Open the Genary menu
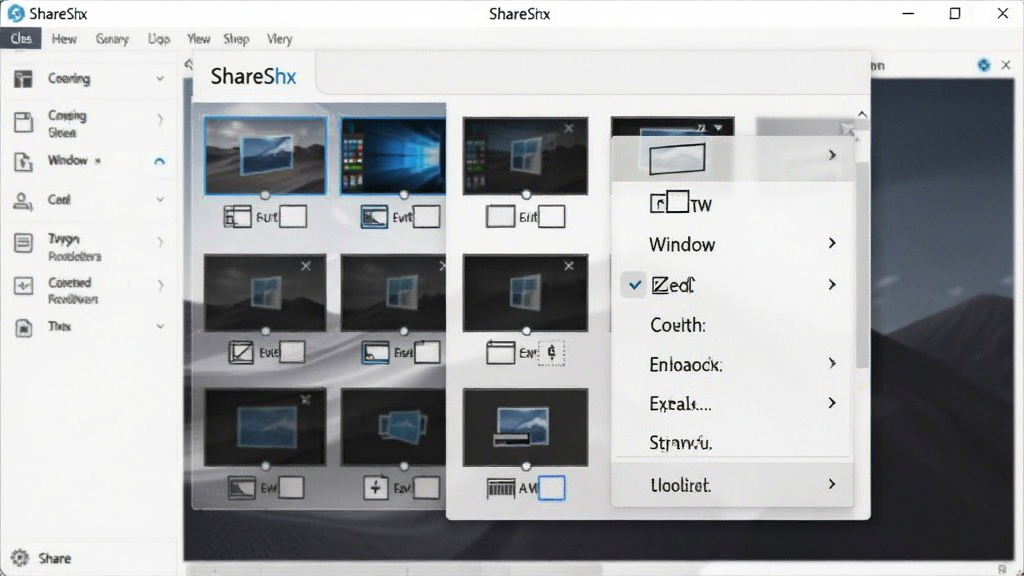The width and height of the screenshot is (1024, 576). click(x=112, y=39)
